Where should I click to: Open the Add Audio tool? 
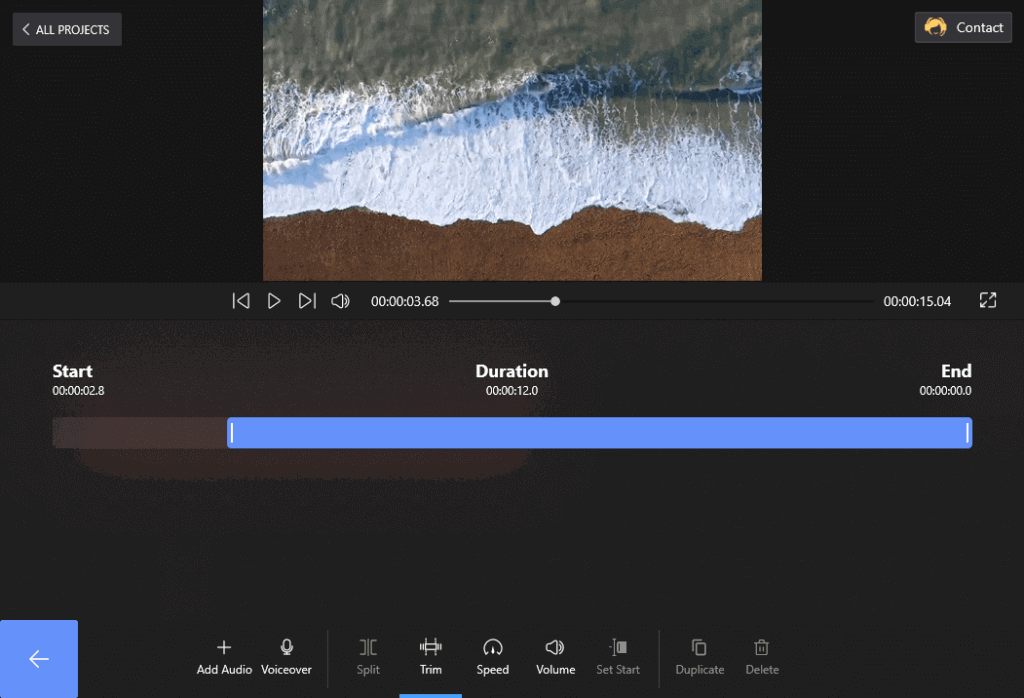click(224, 657)
